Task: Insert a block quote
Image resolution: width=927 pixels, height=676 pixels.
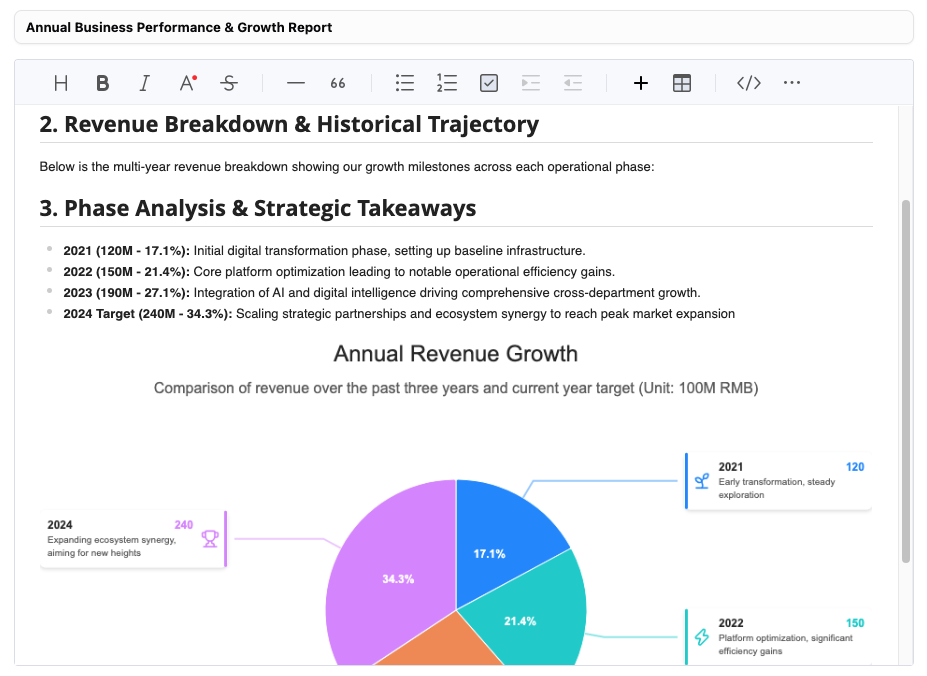Action: pyautogui.click(x=338, y=83)
